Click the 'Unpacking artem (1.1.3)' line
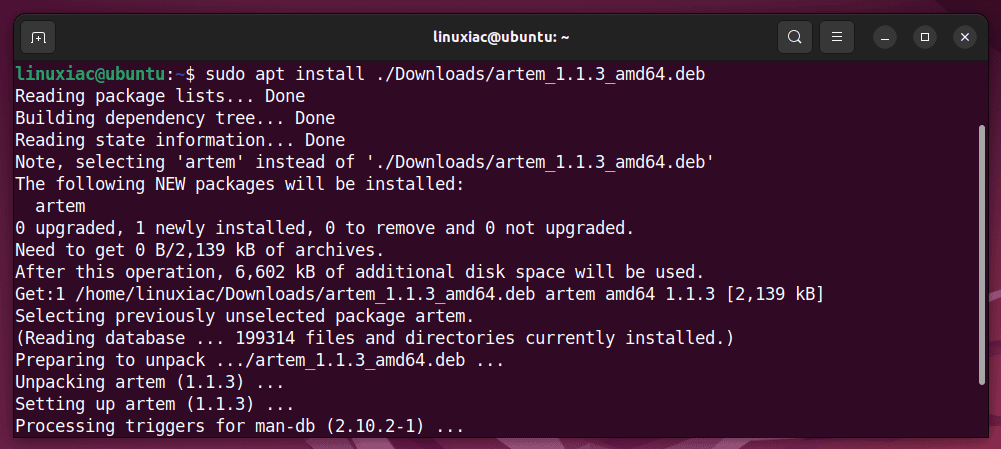 (x=149, y=382)
